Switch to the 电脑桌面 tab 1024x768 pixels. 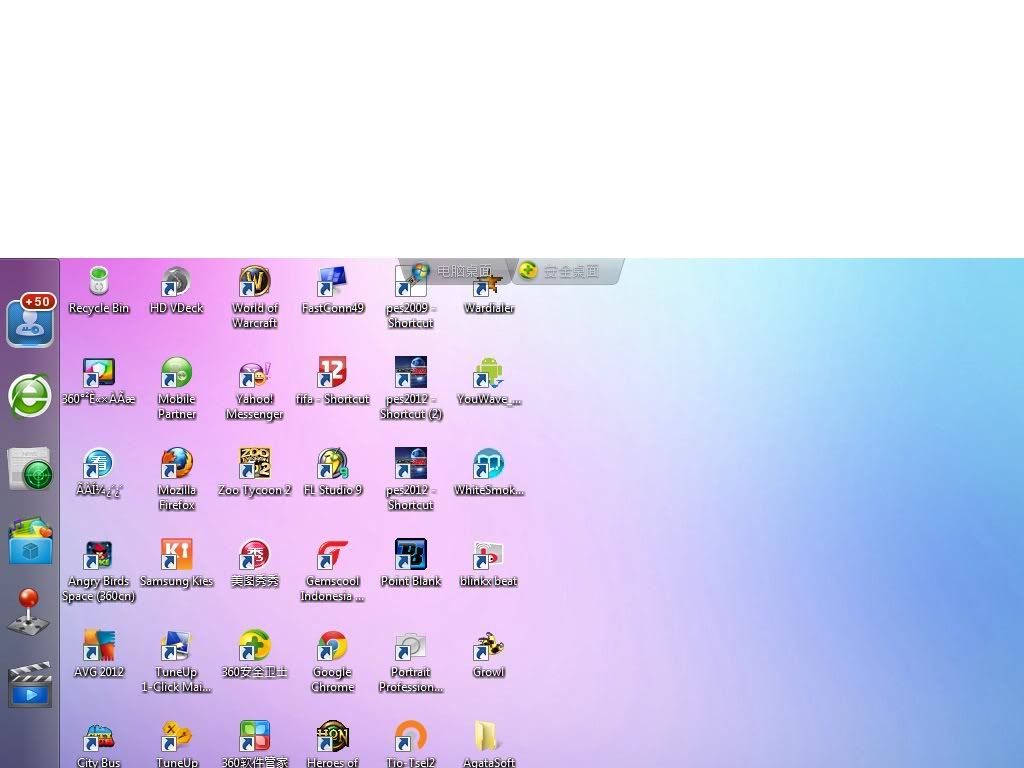[455, 271]
